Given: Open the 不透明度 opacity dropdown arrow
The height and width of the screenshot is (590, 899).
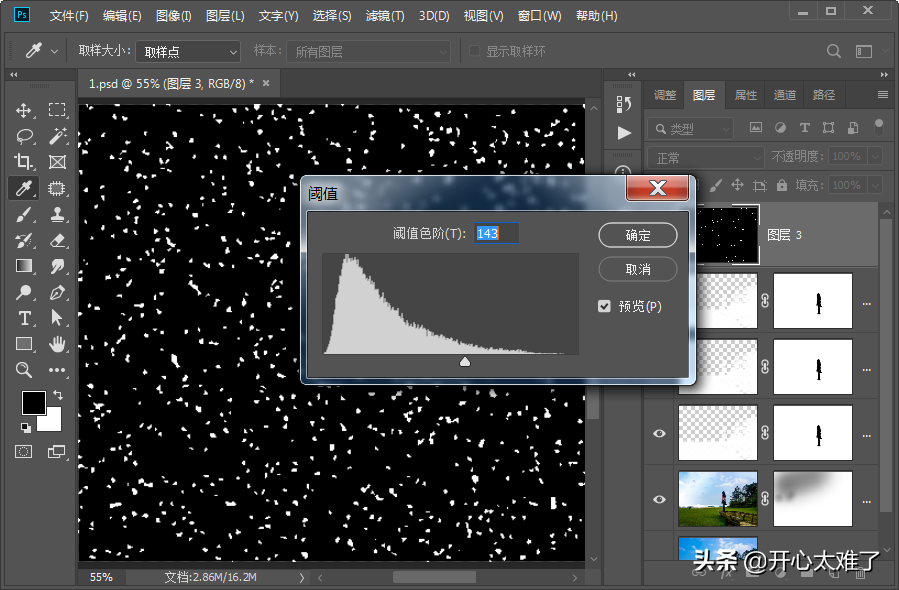Looking at the screenshot, I should click(875, 156).
